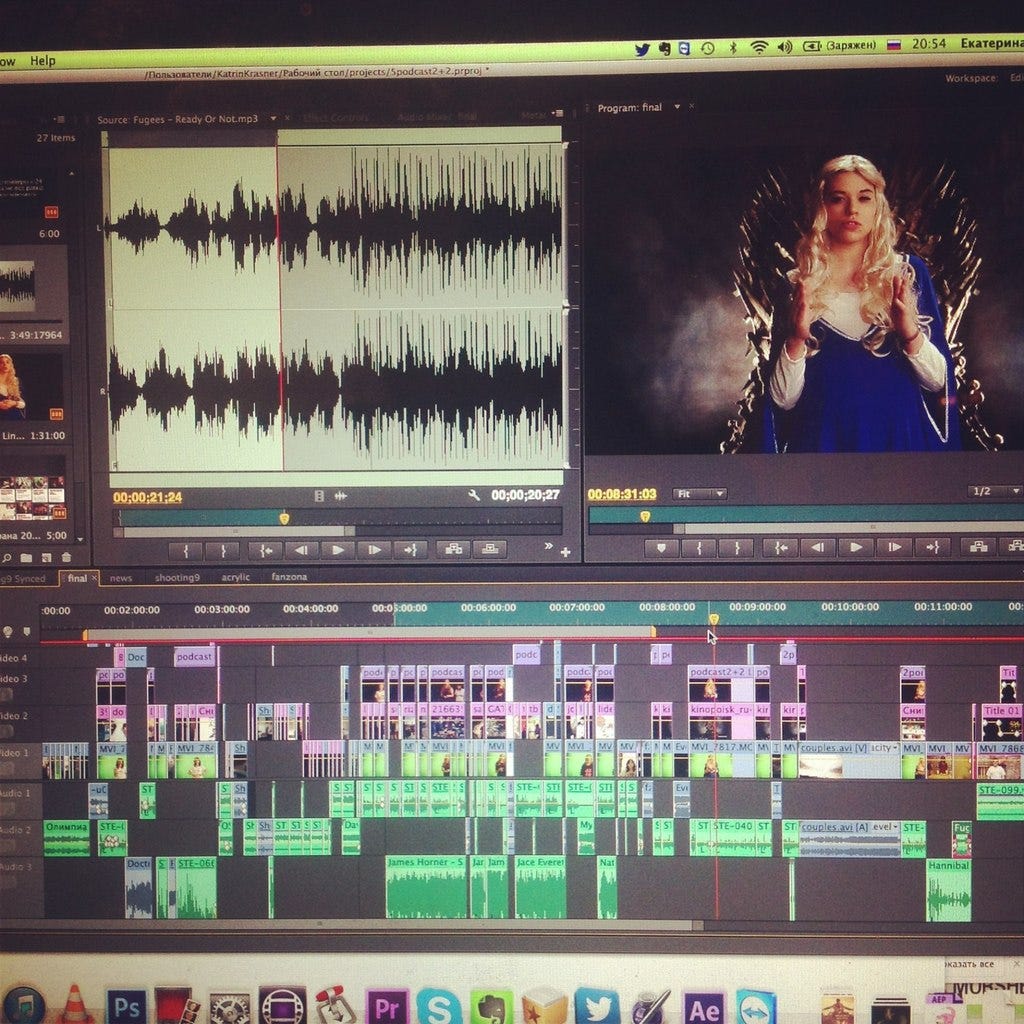The height and width of the screenshot is (1024, 1024).
Task: Switch to the shooting9 sequence tab
Action: pos(177,578)
